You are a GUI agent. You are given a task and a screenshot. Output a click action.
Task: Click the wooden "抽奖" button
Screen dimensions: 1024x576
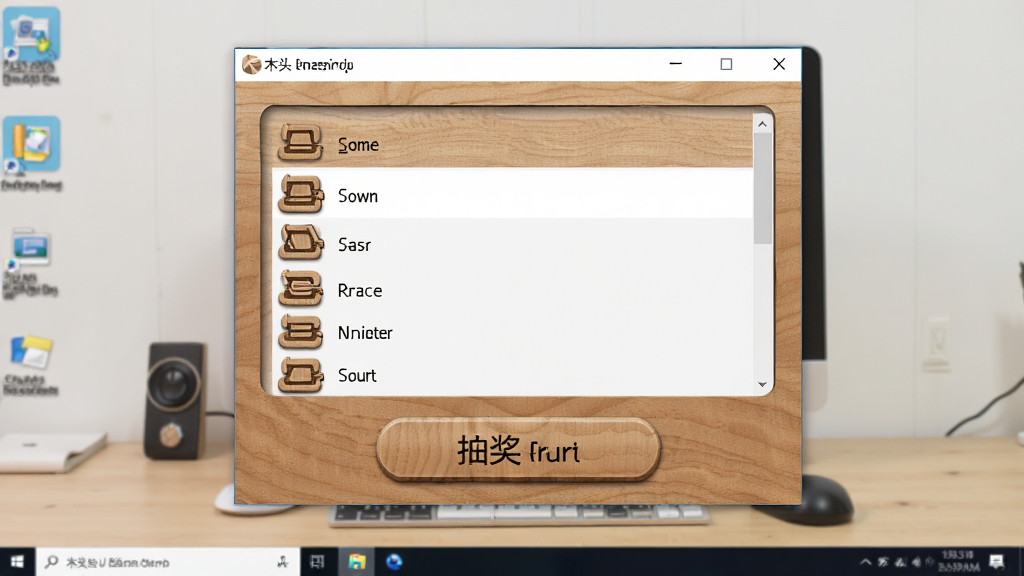coord(519,450)
